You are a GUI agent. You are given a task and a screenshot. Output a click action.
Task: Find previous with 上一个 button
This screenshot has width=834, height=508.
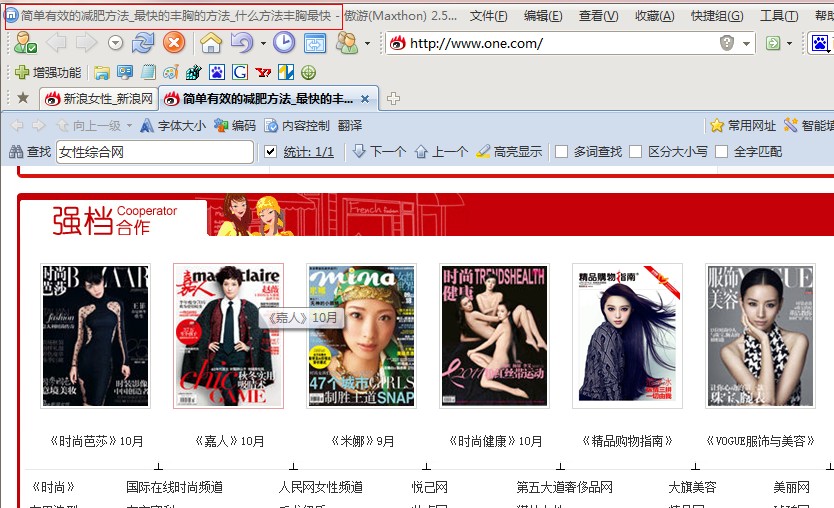click(x=441, y=152)
